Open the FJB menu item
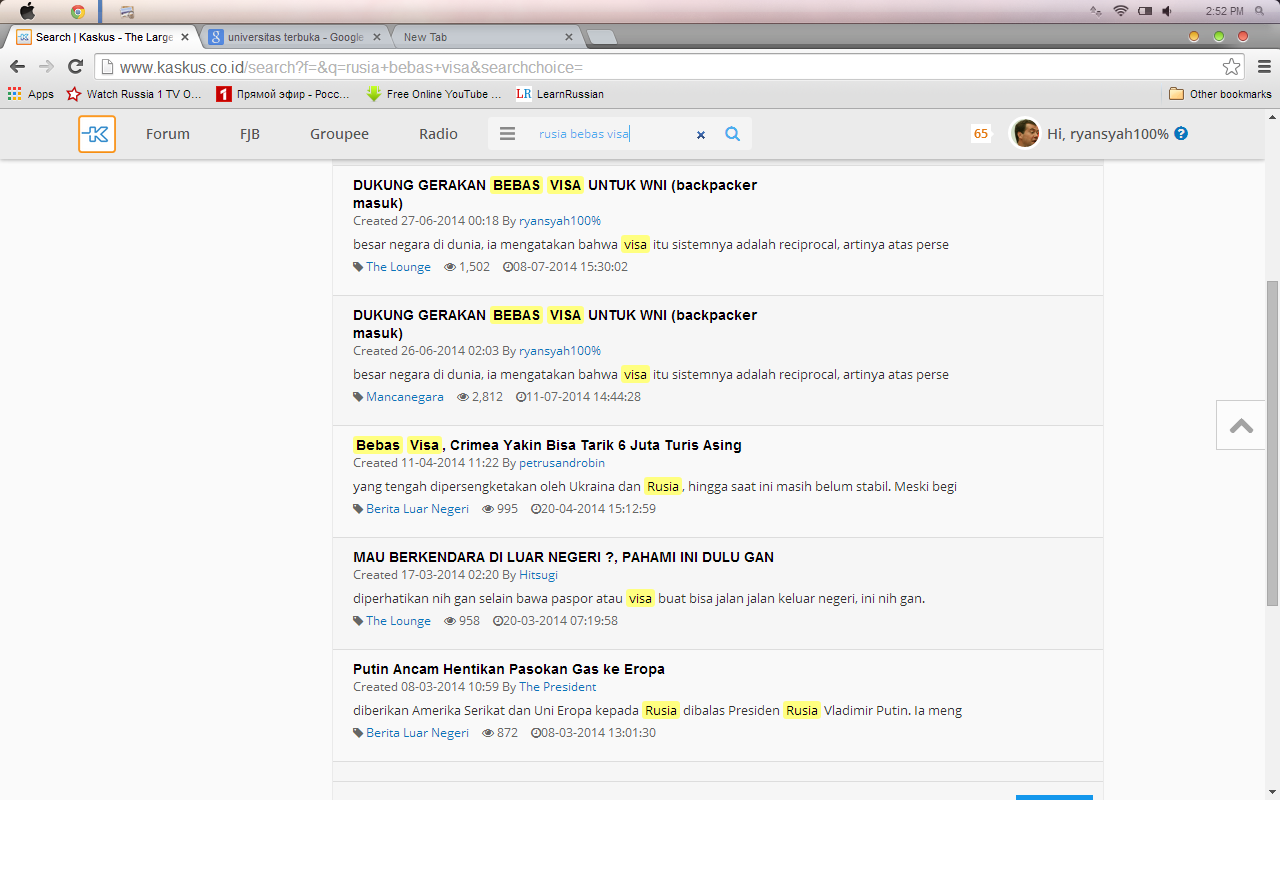Image resolution: width=1280 pixels, height=880 pixels. pos(250,134)
